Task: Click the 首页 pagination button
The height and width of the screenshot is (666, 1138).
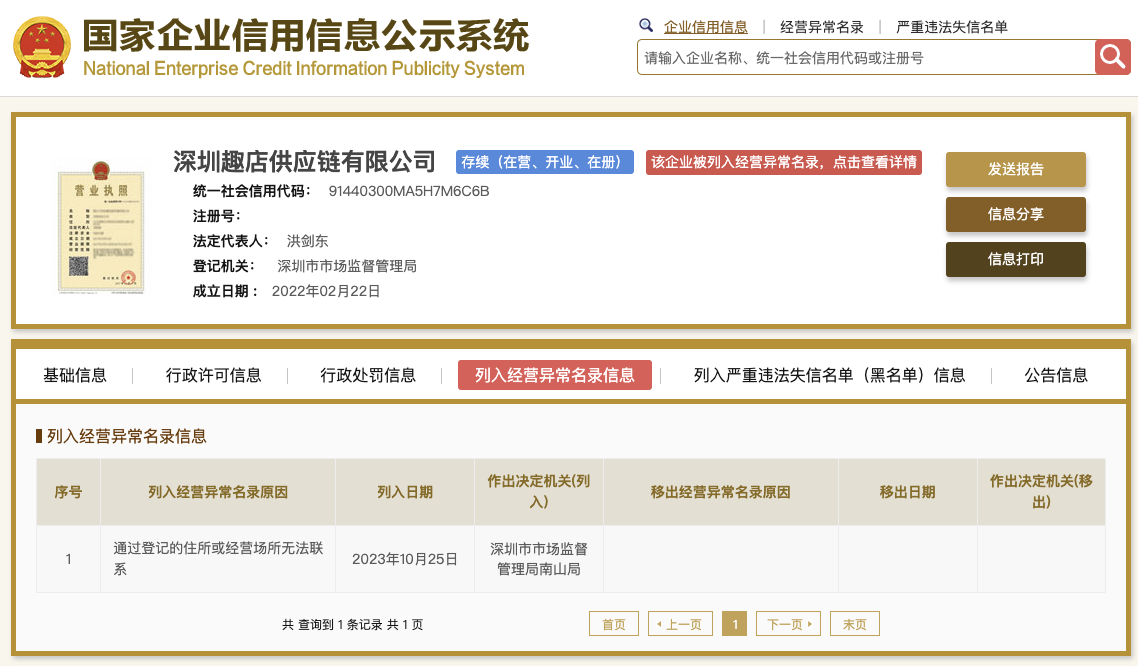Action: [x=614, y=624]
